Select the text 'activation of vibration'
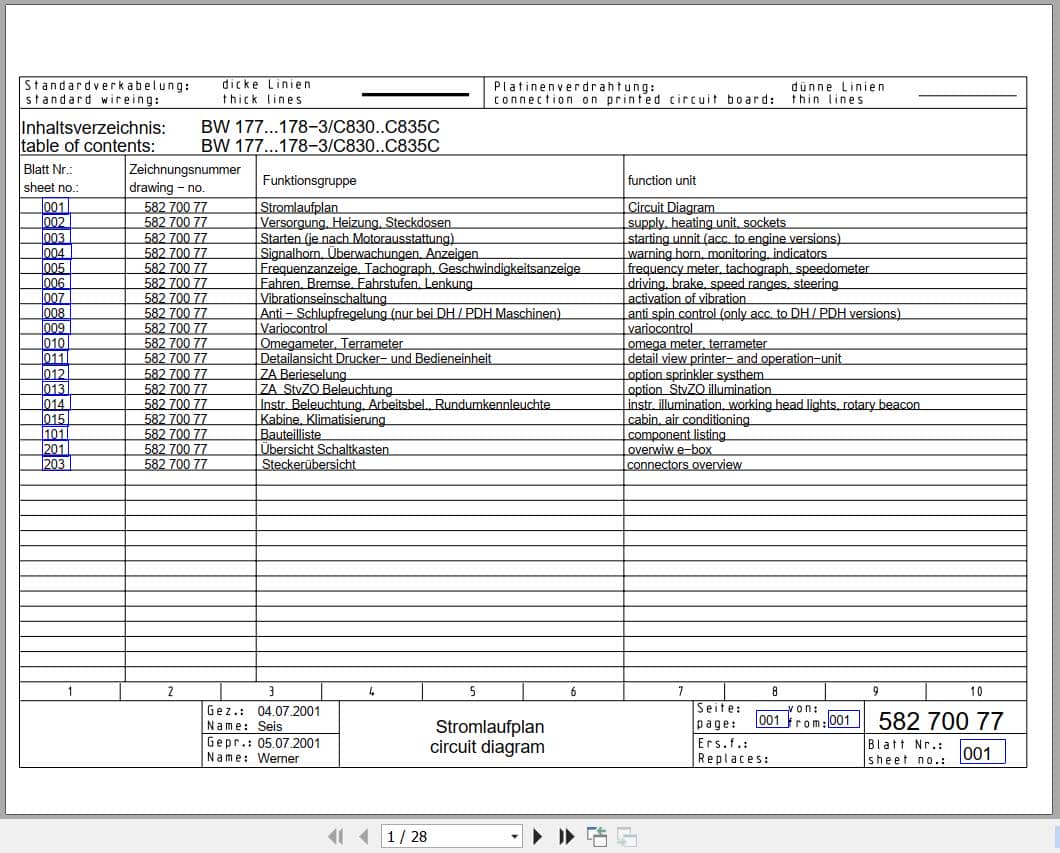Screen dimensions: 1060x853 tap(687, 298)
